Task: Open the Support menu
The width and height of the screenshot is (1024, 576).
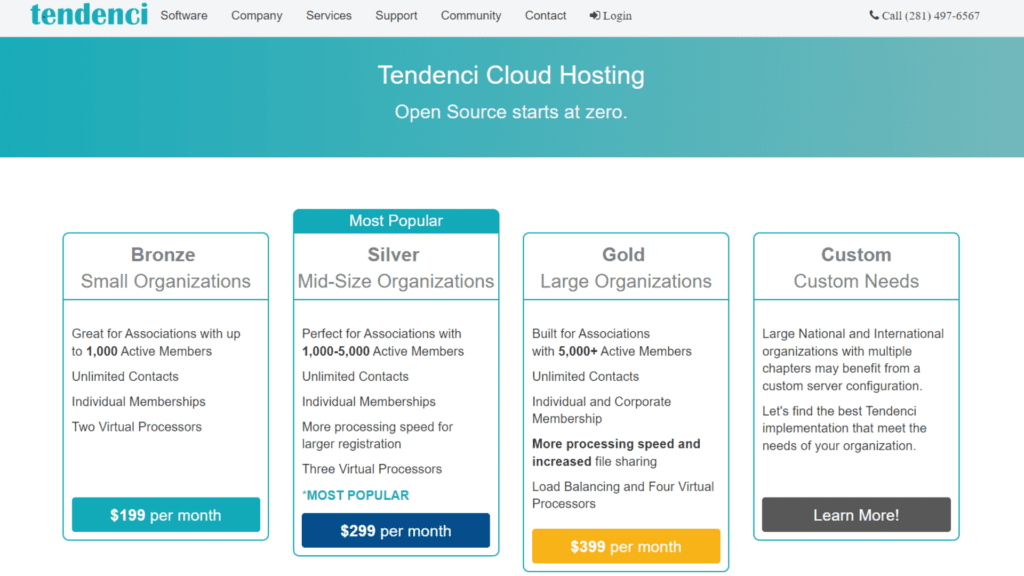Action: coord(396,16)
